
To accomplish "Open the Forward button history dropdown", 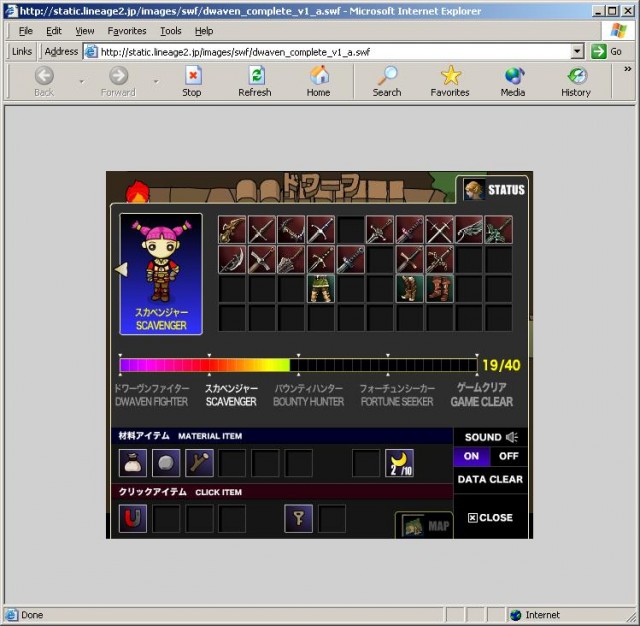I will point(156,82).
